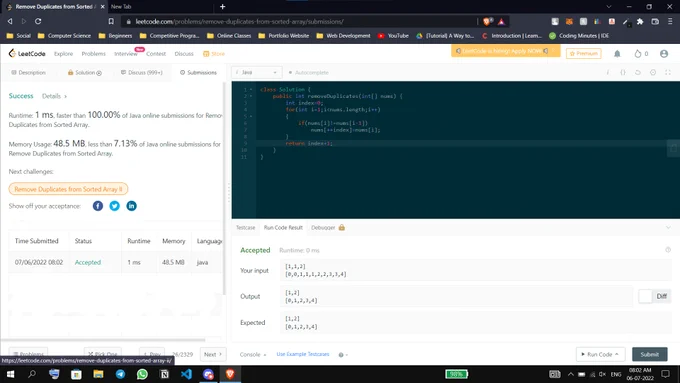Toggle the Diff switch
Image resolution: width=680 pixels, height=383 pixels.
coord(654,296)
